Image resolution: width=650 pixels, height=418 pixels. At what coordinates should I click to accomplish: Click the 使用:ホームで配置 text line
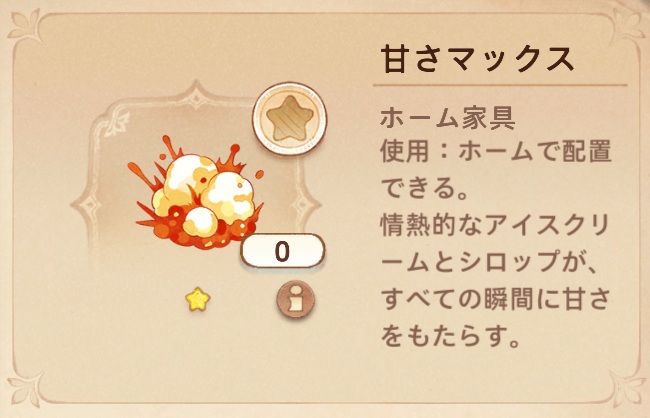(496, 151)
